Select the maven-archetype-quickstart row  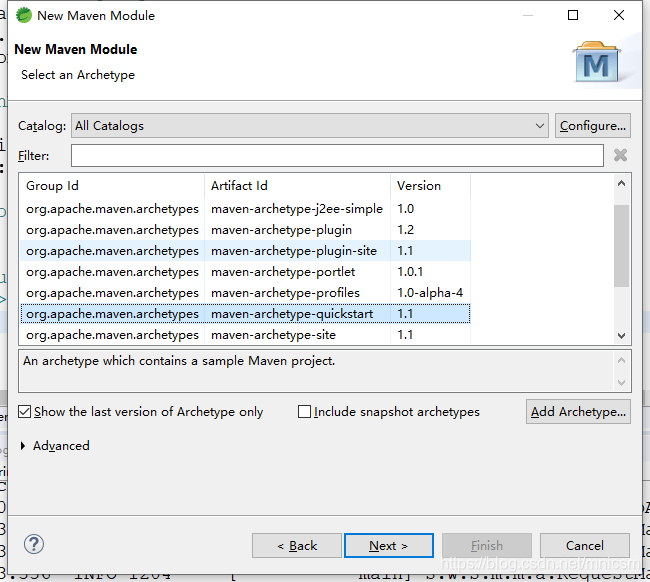click(x=245, y=314)
